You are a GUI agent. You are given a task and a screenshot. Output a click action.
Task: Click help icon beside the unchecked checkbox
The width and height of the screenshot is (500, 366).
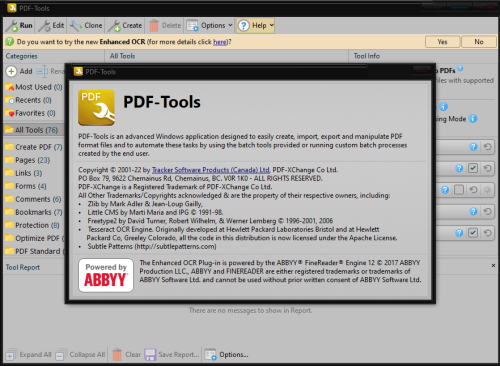pyautogui.click(x=445, y=190)
